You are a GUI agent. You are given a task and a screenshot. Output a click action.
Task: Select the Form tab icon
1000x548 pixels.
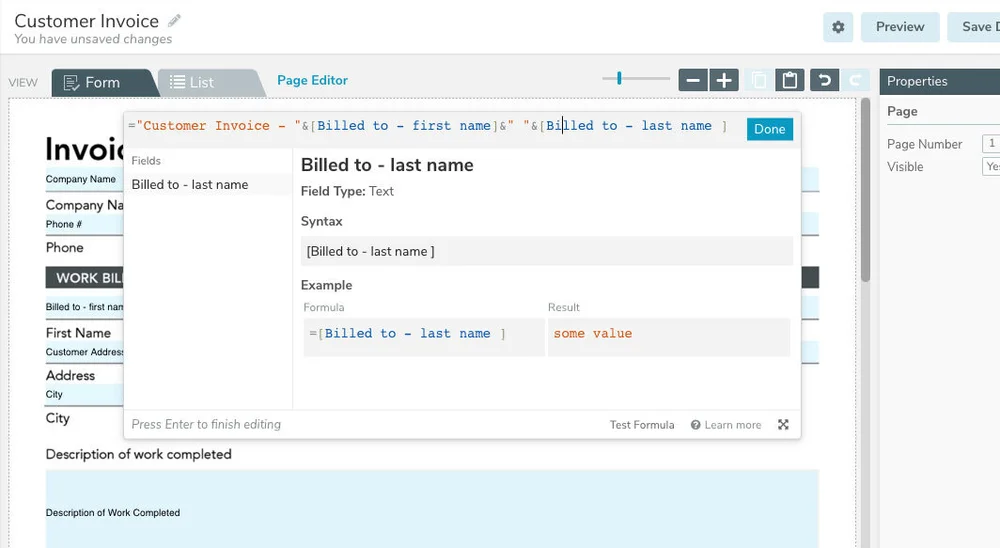point(71,82)
